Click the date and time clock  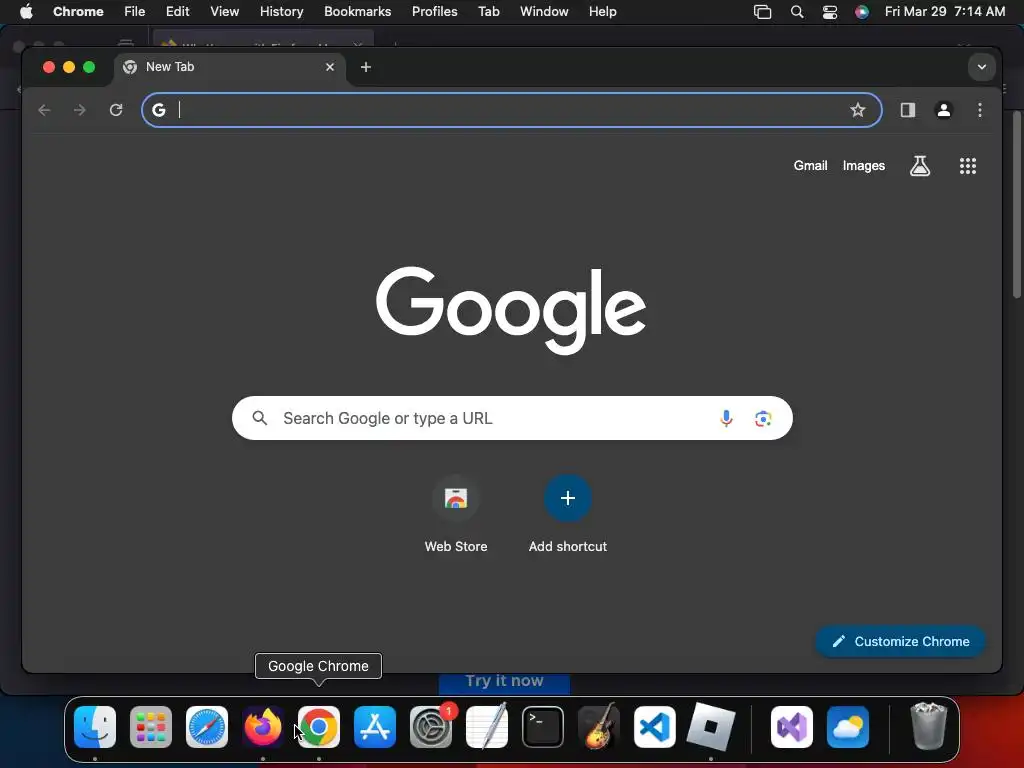tap(944, 12)
